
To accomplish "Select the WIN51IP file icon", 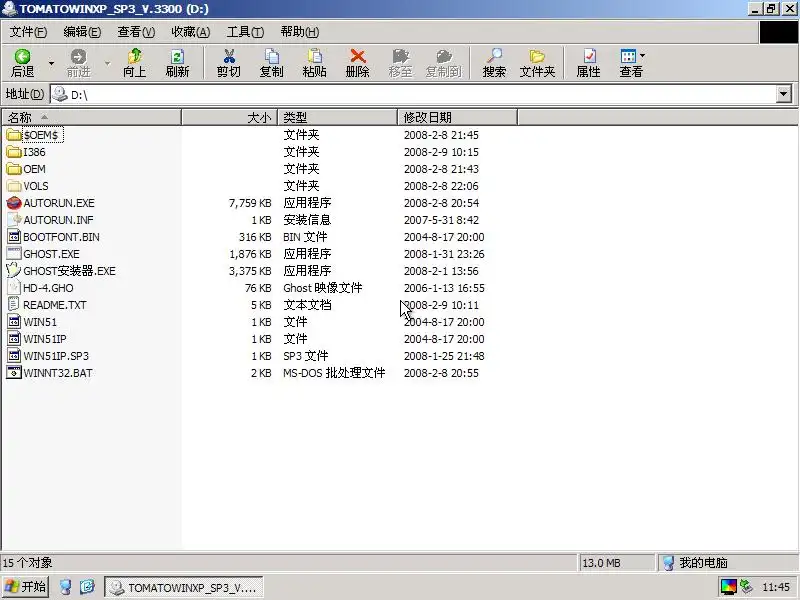I will click(x=14, y=339).
